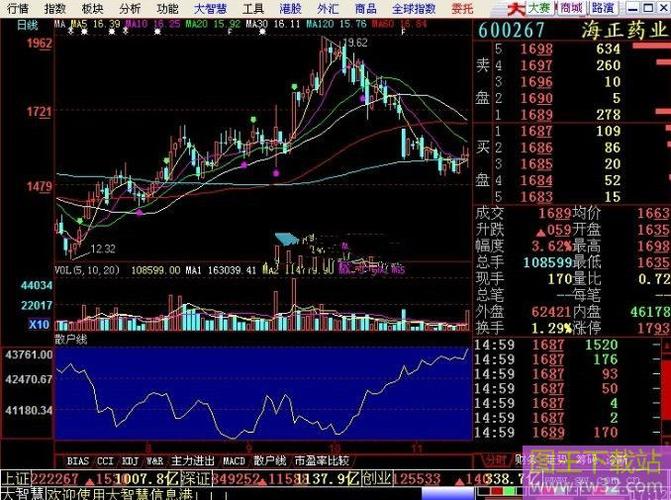Open the 板块 menu
The image size is (671, 500).
point(92,8)
